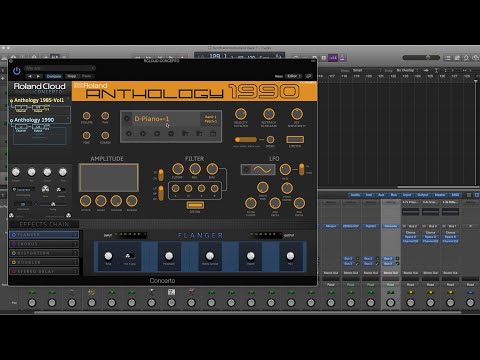Toggle the Distortion effect power
This screenshot has height=360, width=480.
tap(14, 253)
